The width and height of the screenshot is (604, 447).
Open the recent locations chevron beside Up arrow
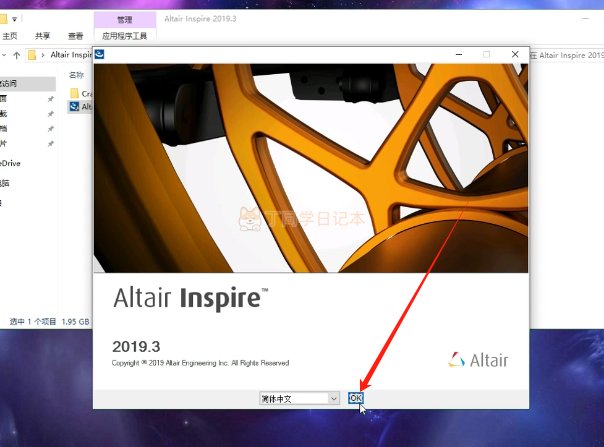pyautogui.click(x=4, y=55)
